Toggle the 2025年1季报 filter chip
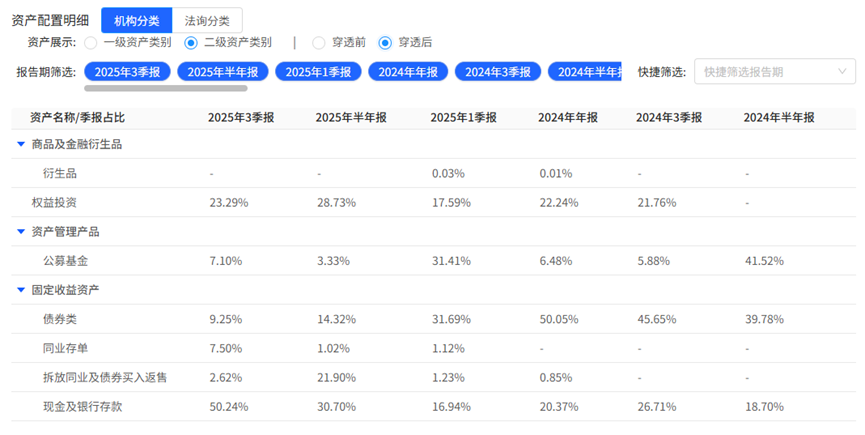Screen dimensions: 865x435 (x=318, y=71)
